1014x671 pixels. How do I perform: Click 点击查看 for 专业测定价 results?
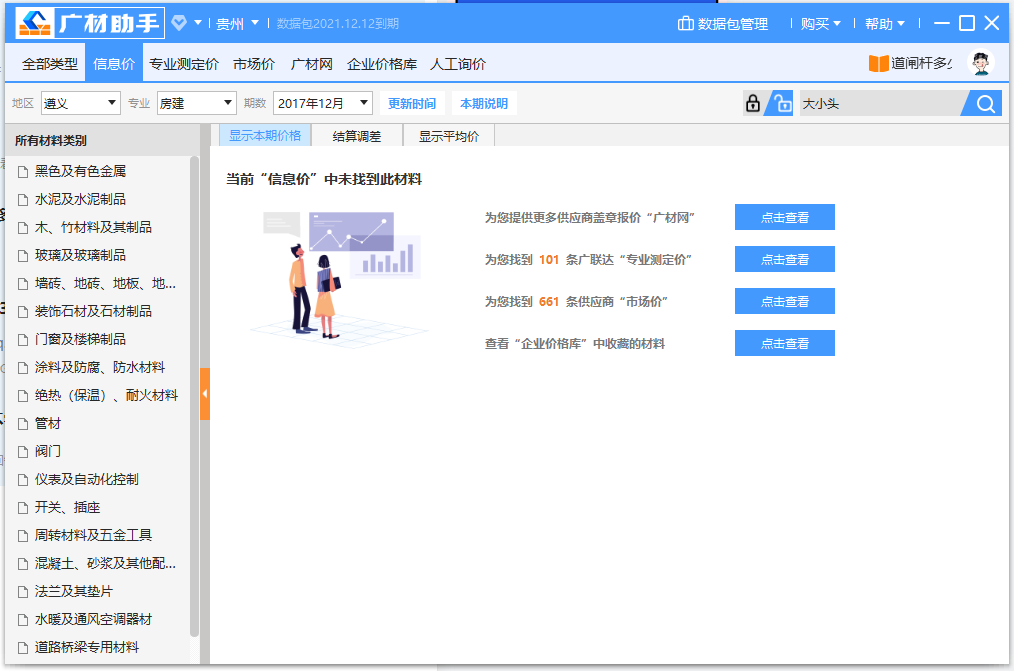784,259
